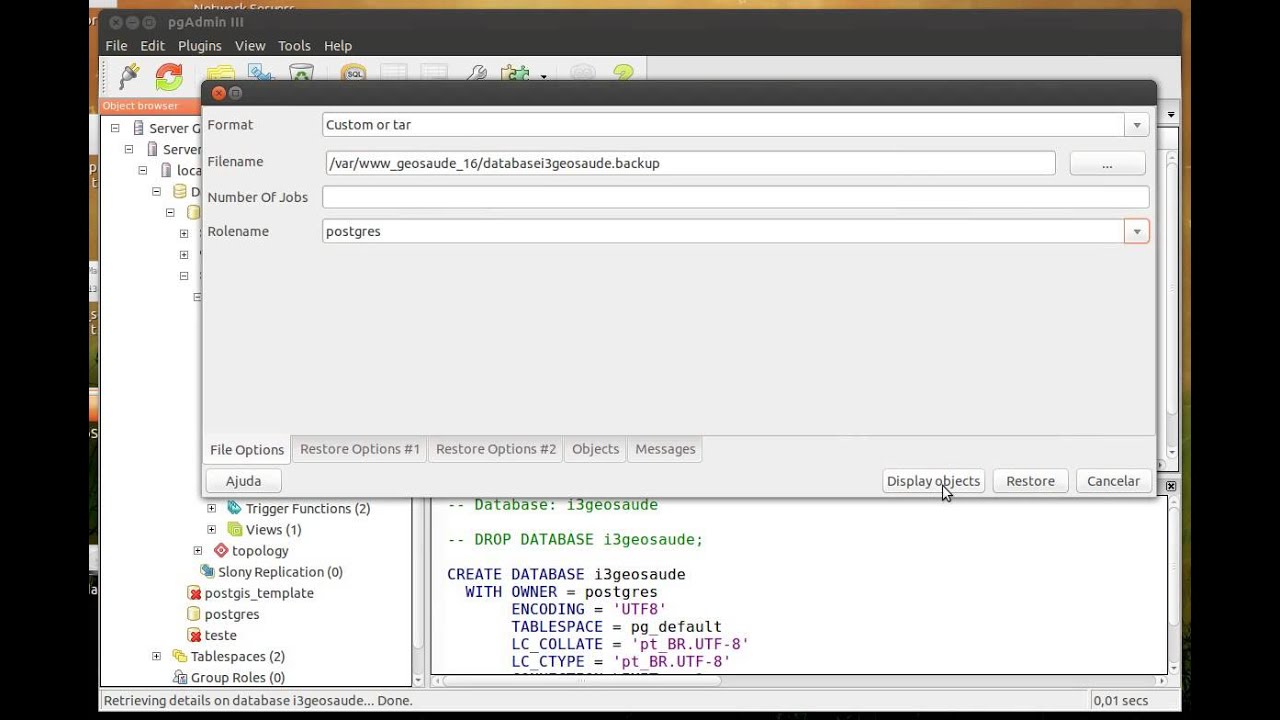1280x720 pixels.
Task: Close the SQL pane with its X button
Action: [x=1170, y=486]
